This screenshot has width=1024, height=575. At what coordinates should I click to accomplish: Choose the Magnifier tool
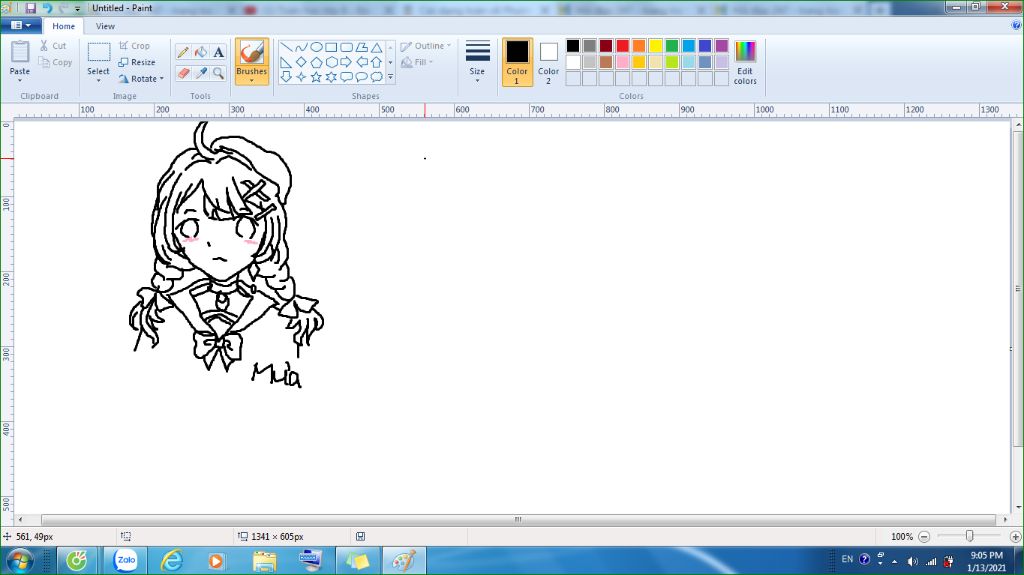[x=219, y=73]
